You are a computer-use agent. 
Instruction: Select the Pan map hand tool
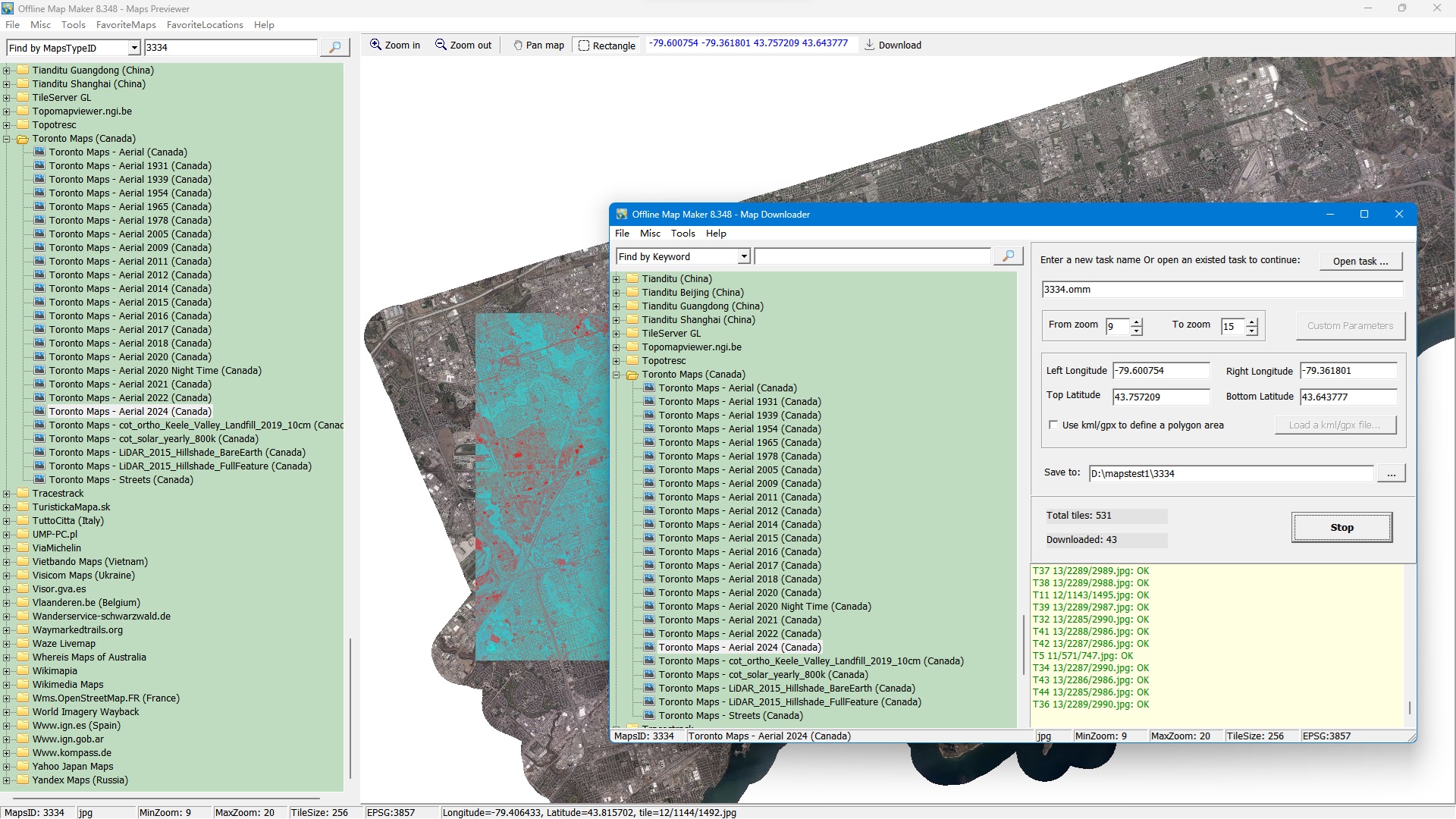pos(538,45)
